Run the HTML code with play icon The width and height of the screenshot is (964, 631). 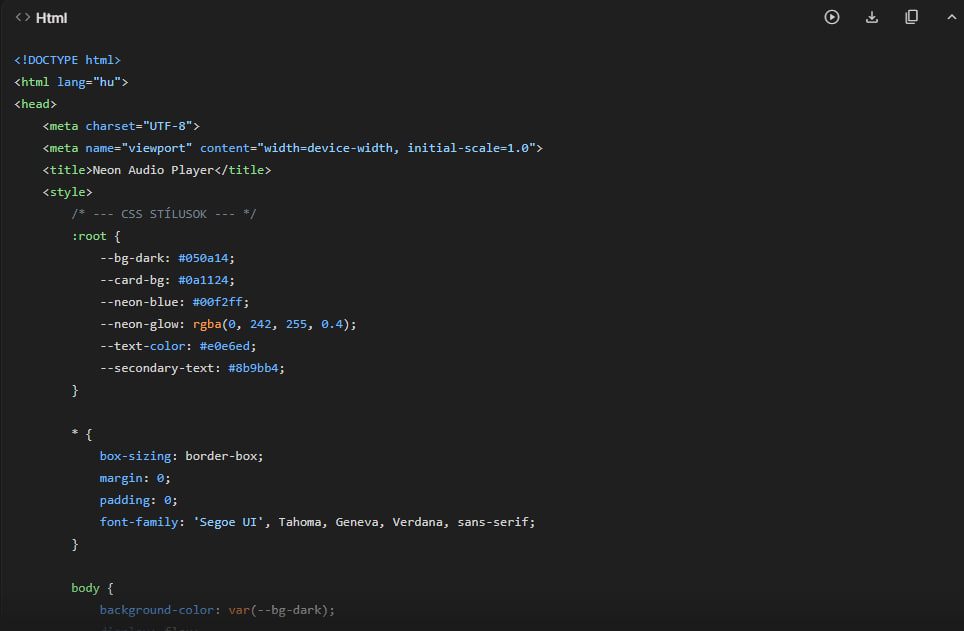click(x=831, y=17)
